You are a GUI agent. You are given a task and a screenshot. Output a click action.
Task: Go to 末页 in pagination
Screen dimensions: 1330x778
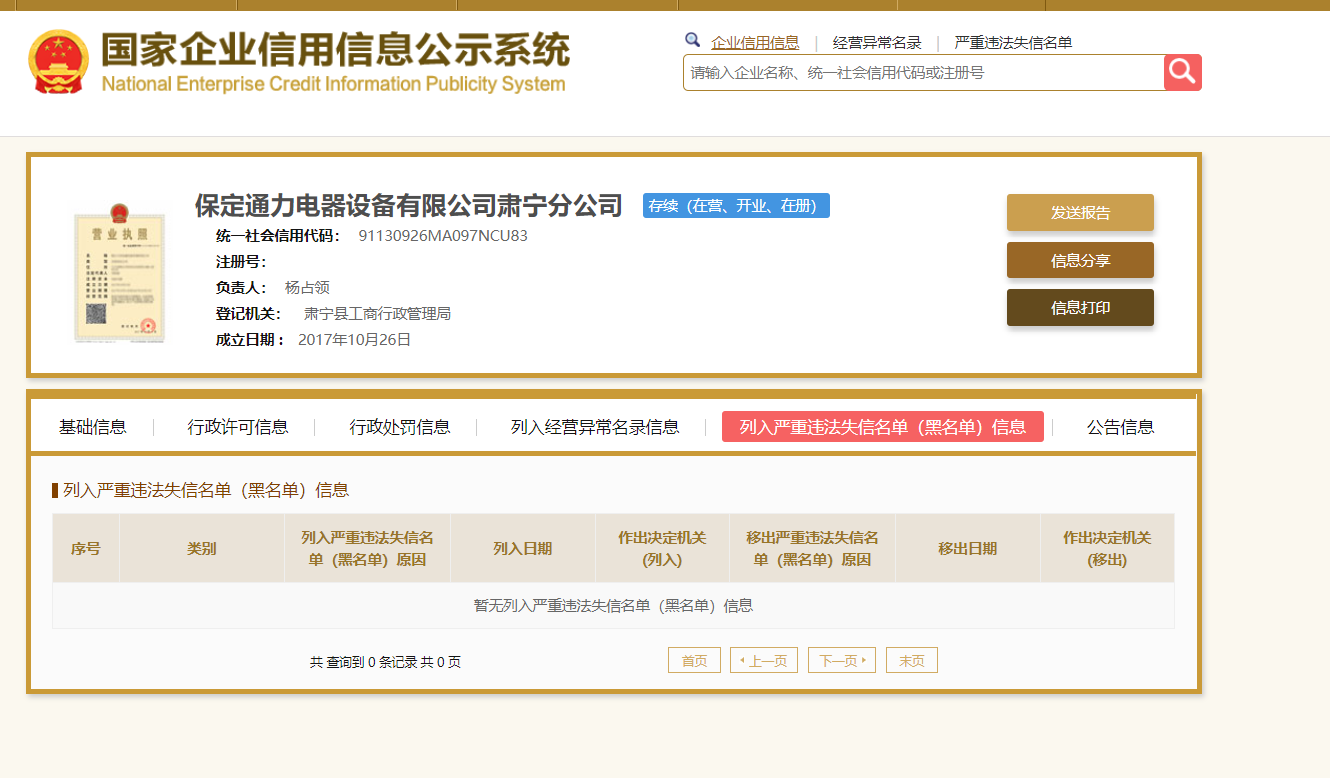click(912, 661)
